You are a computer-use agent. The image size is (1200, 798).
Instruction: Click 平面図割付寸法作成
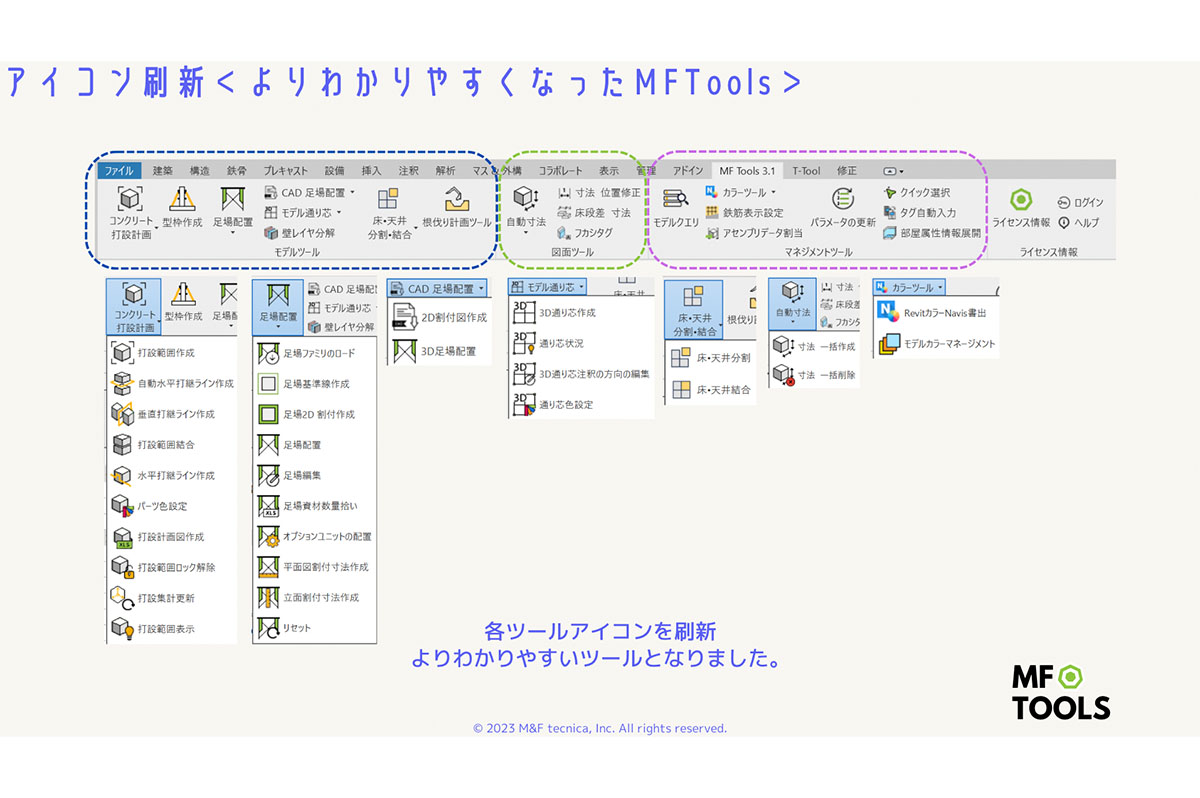(x=314, y=567)
